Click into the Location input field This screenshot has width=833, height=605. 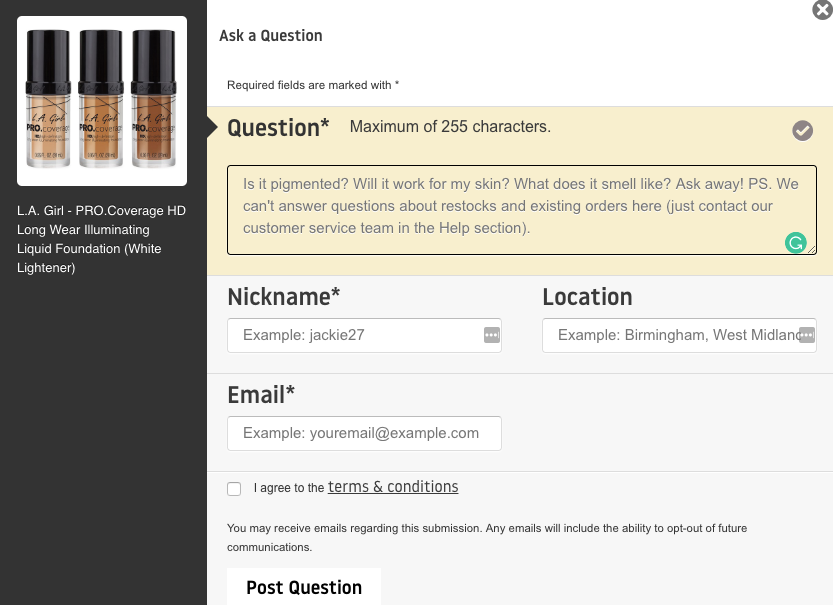[679, 335]
